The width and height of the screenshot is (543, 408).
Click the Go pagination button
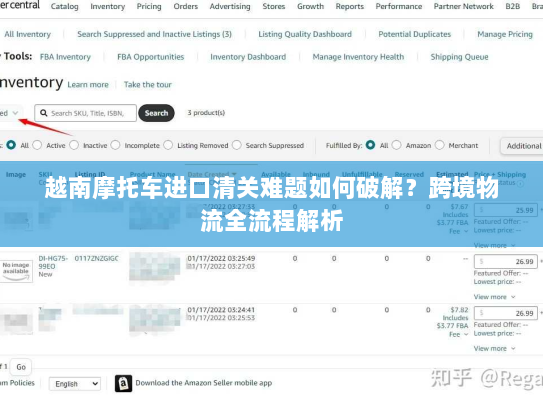pyautogui.click(x=21, y=367)
